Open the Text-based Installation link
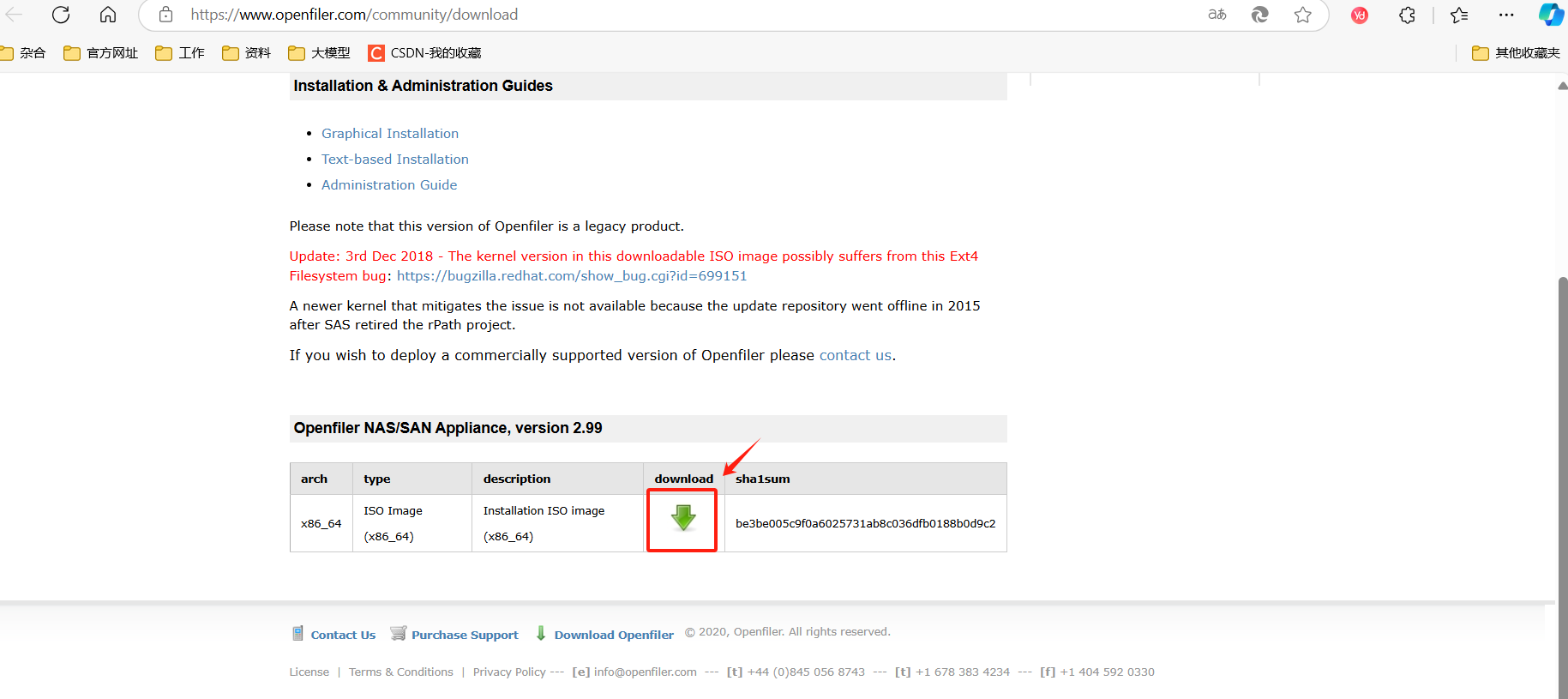This screenshot has height=699, width=1568. tap(395, 160)
